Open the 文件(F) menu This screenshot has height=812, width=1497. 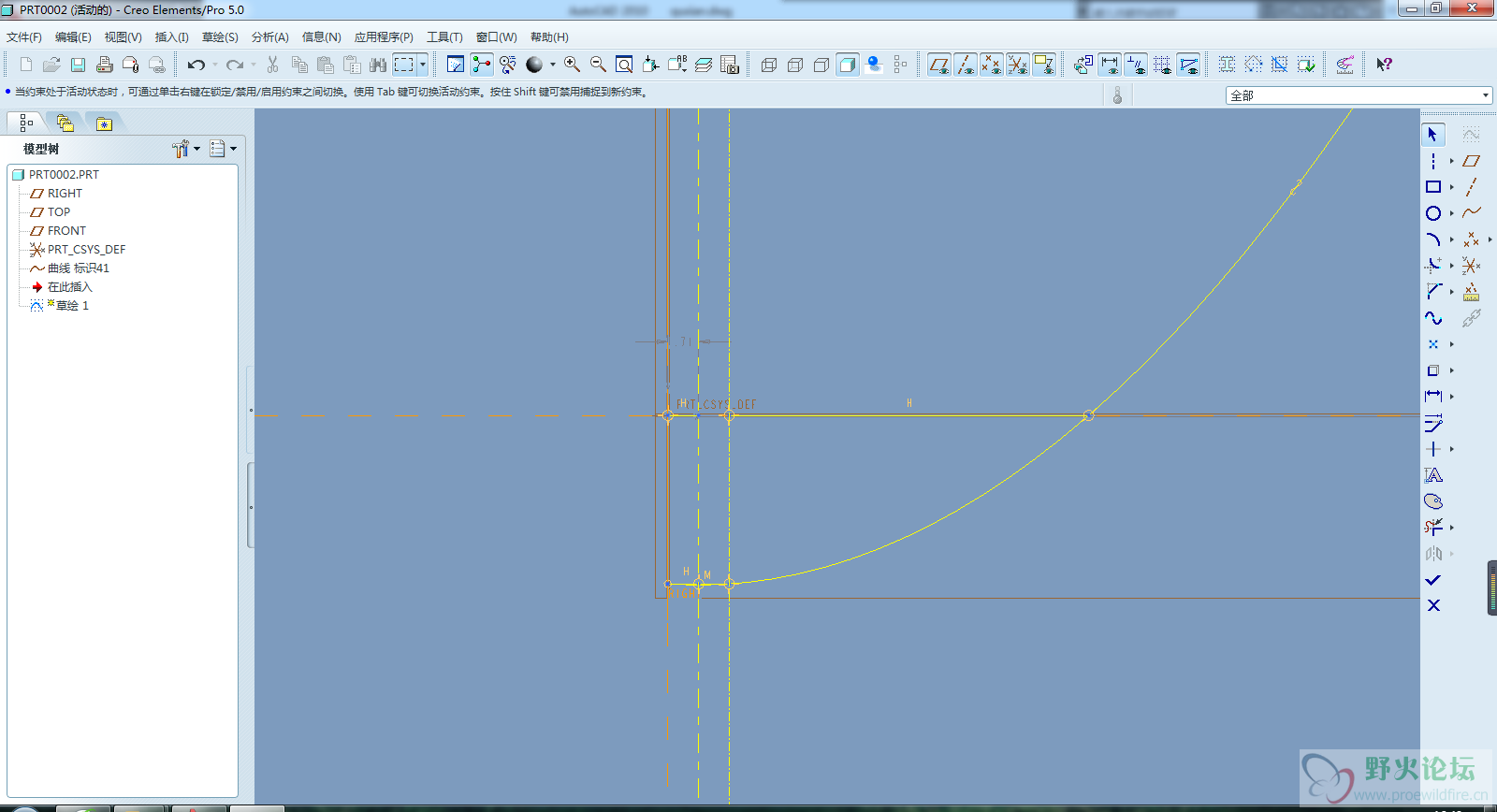click(x=24, y=37)
